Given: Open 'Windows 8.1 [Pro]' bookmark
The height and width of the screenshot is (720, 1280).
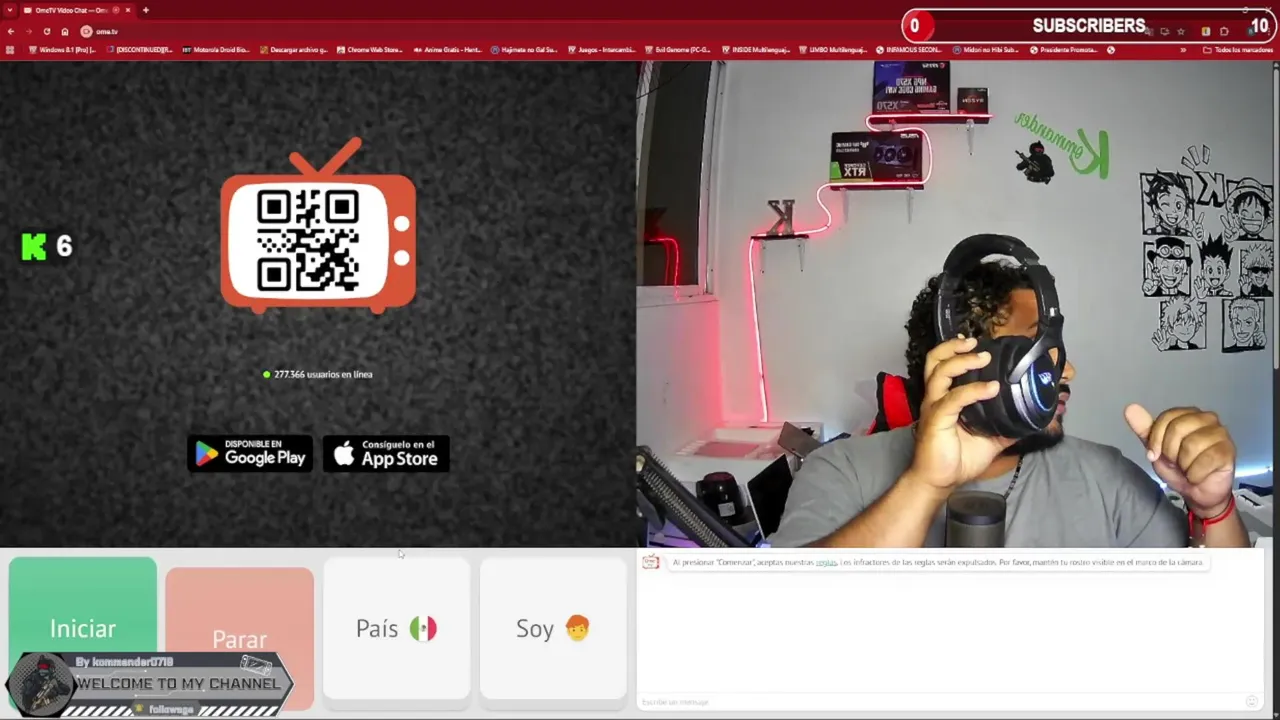Looking at the screenshot, I should (x=62, y=50).
